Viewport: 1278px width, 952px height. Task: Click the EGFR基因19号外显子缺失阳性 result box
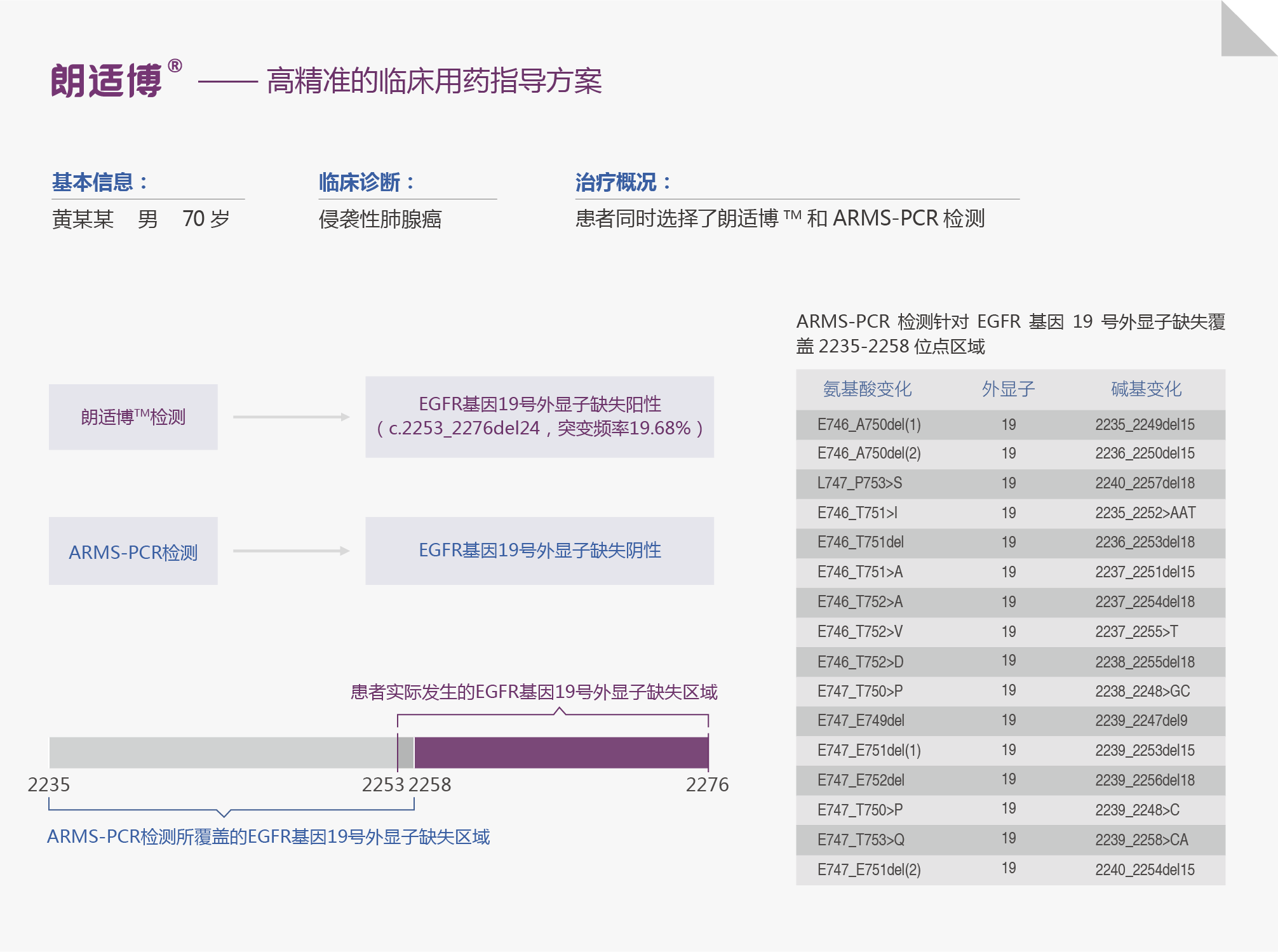click(x=540, y=417)
